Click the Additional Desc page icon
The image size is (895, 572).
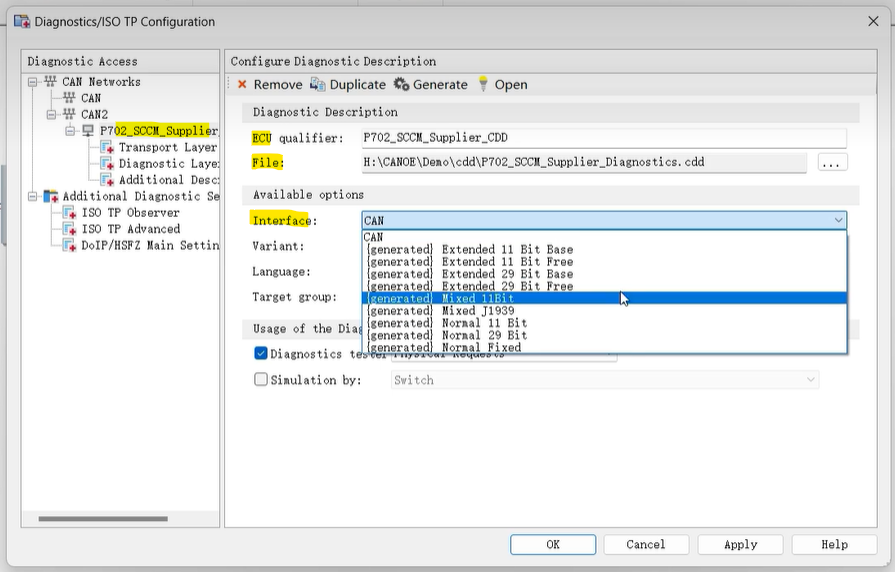click(x=107, y=180)
